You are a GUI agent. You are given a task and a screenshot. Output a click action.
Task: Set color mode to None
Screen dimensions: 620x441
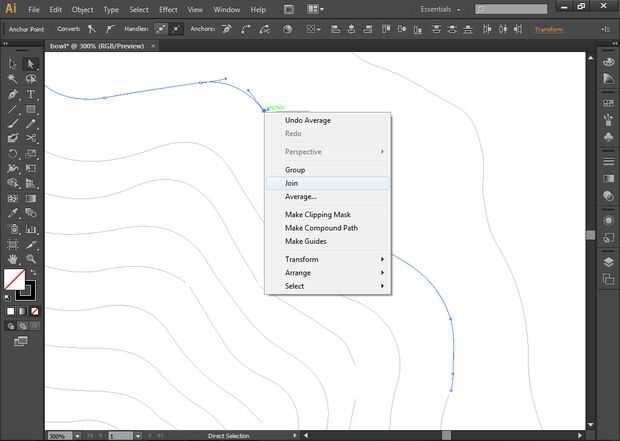(36, 311)
